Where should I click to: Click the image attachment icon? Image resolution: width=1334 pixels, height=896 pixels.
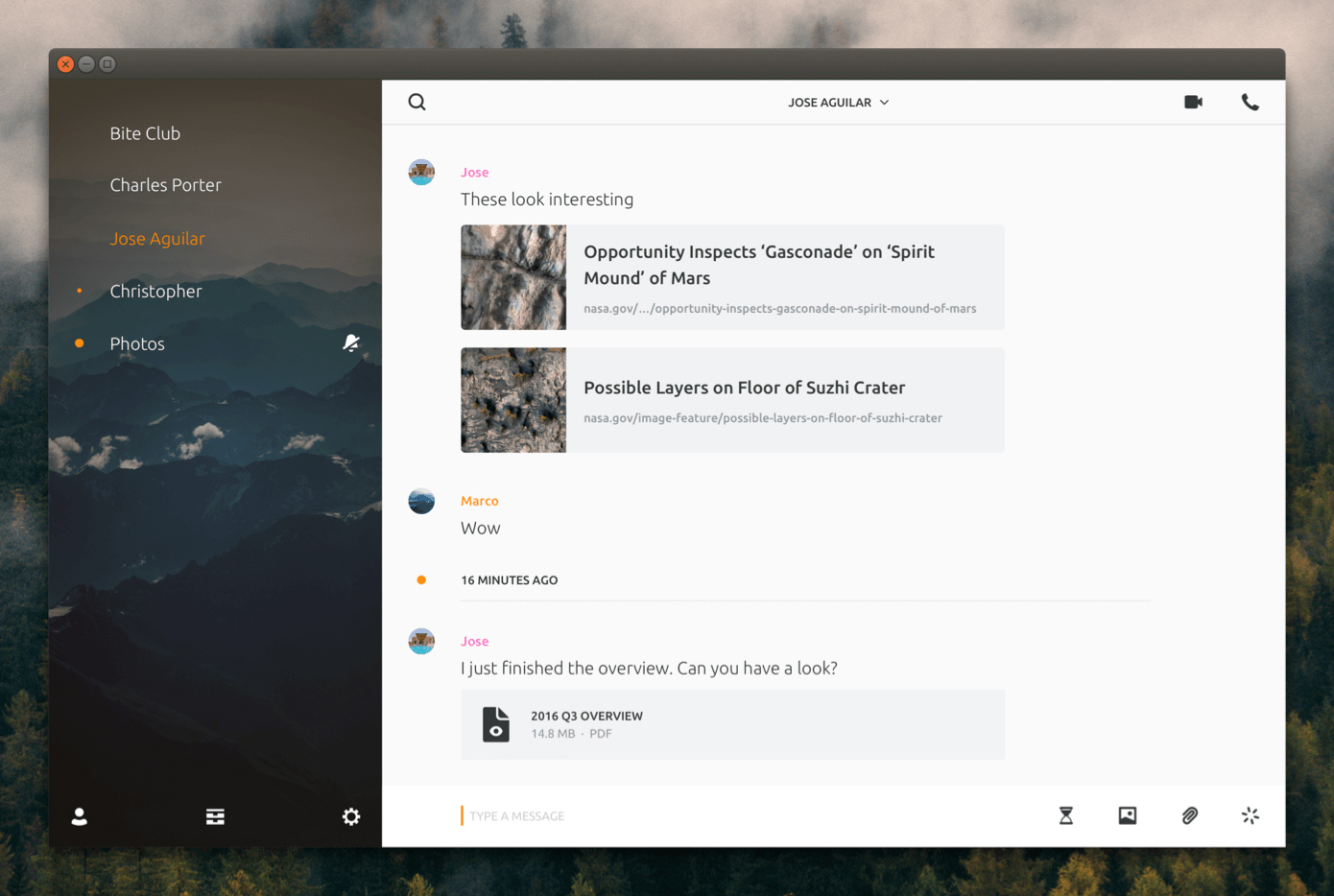[x=1128, y=815]
